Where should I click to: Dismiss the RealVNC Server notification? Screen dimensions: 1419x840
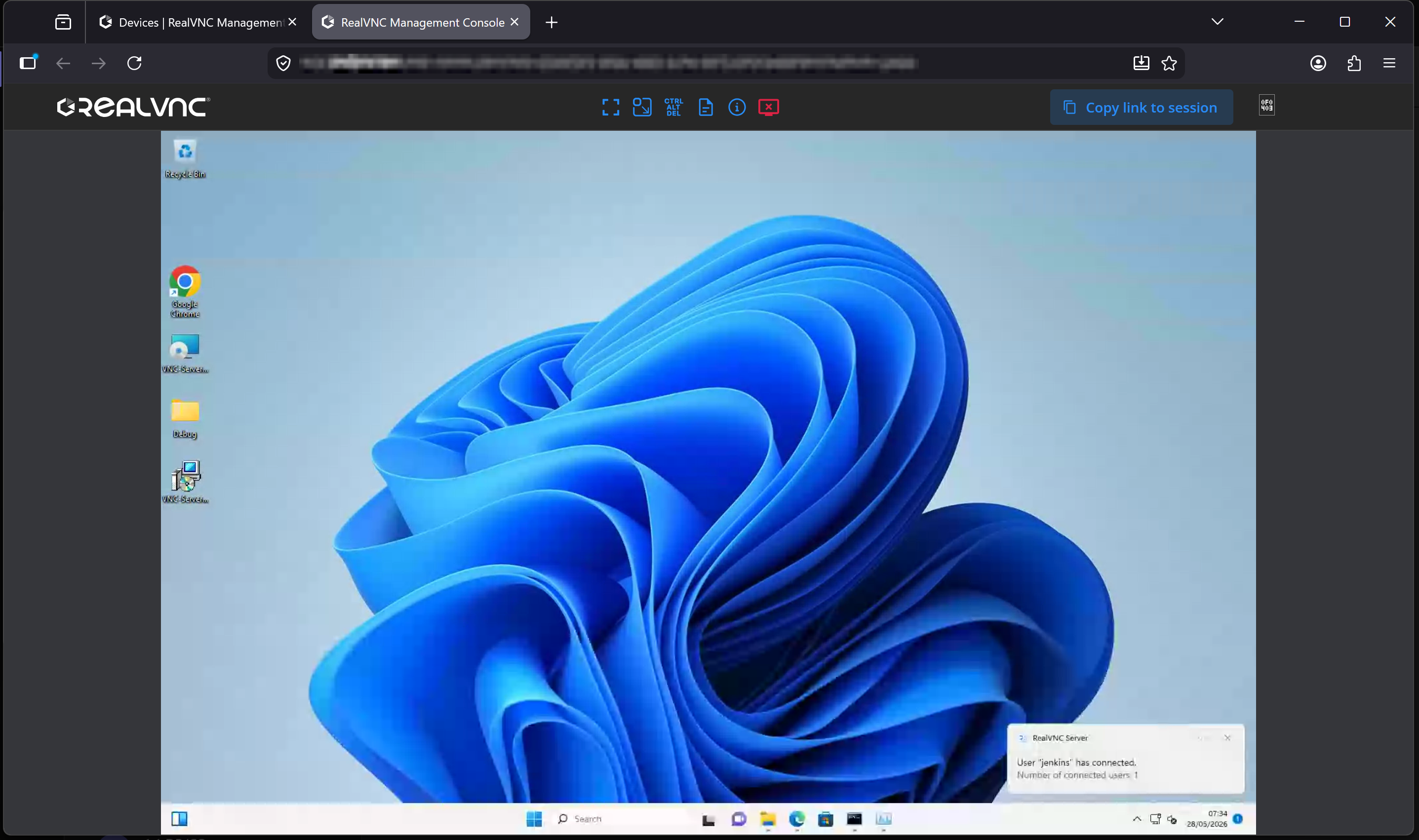1227,737
